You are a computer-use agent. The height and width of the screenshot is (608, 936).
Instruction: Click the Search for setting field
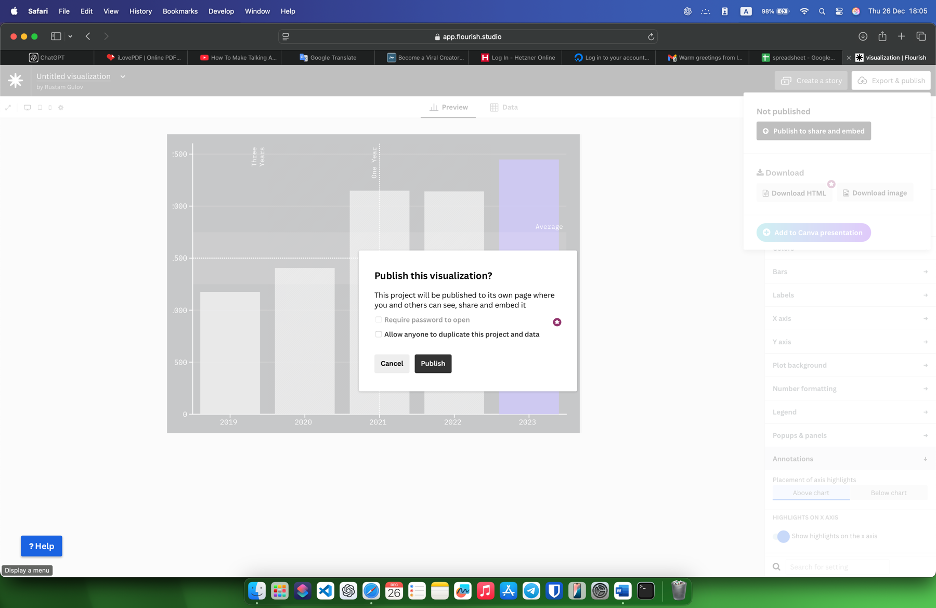pos(839,567)
